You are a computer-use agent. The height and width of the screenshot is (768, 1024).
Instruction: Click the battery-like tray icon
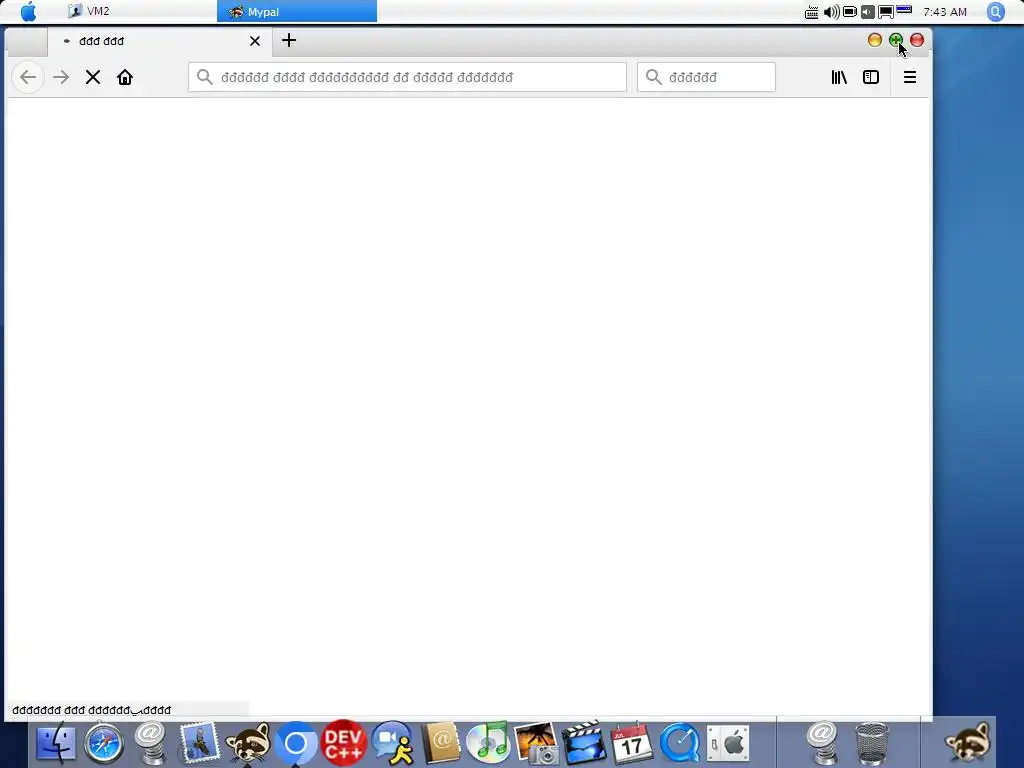pos(850,12)
